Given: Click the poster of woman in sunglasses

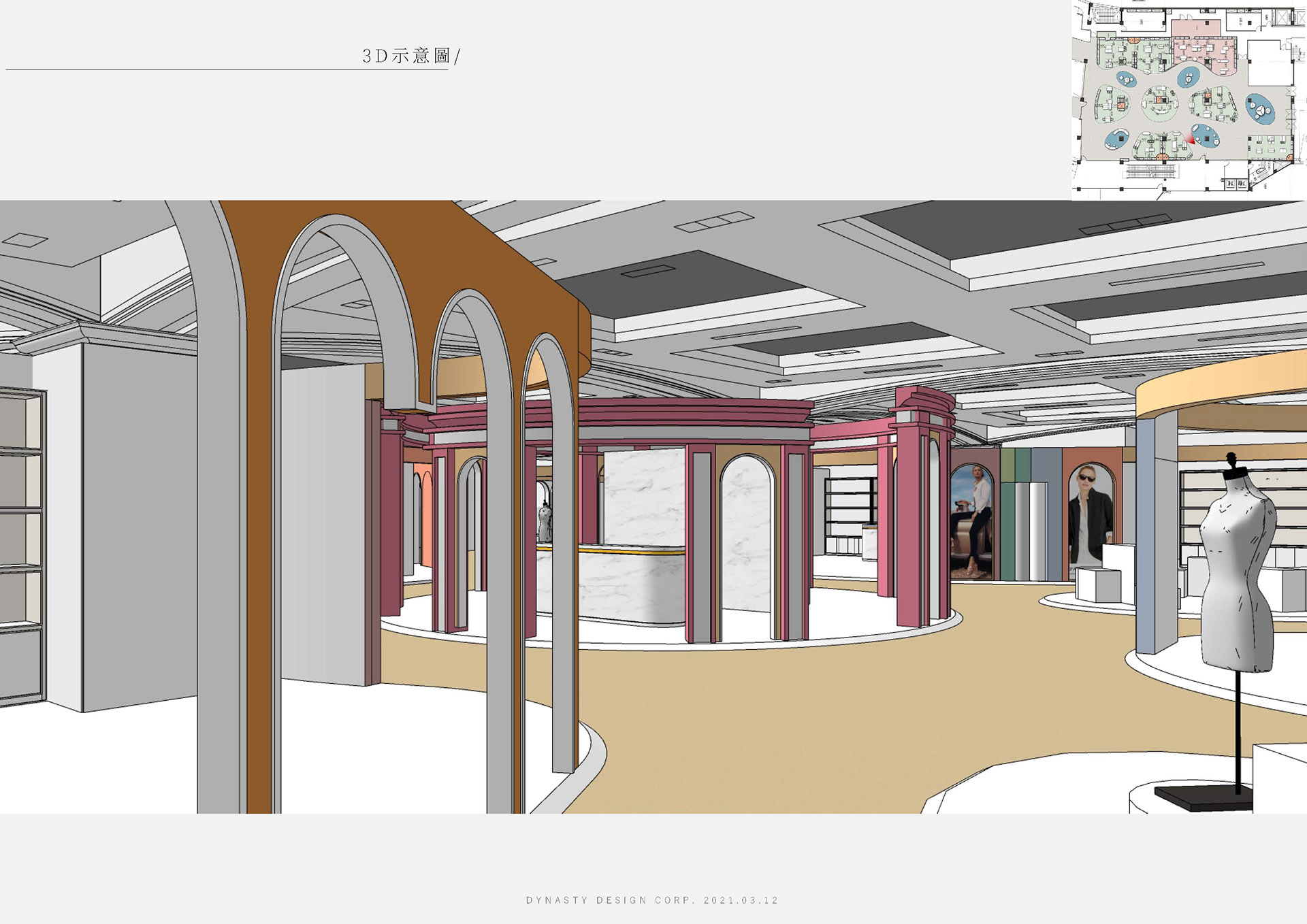Looking at the screenshot, I should [1091, 519].
